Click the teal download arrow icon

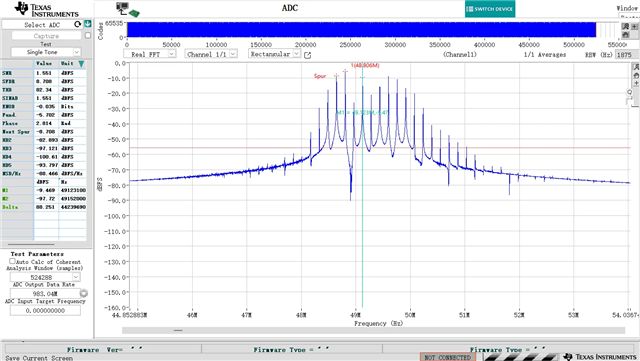[x=88, y=24]
